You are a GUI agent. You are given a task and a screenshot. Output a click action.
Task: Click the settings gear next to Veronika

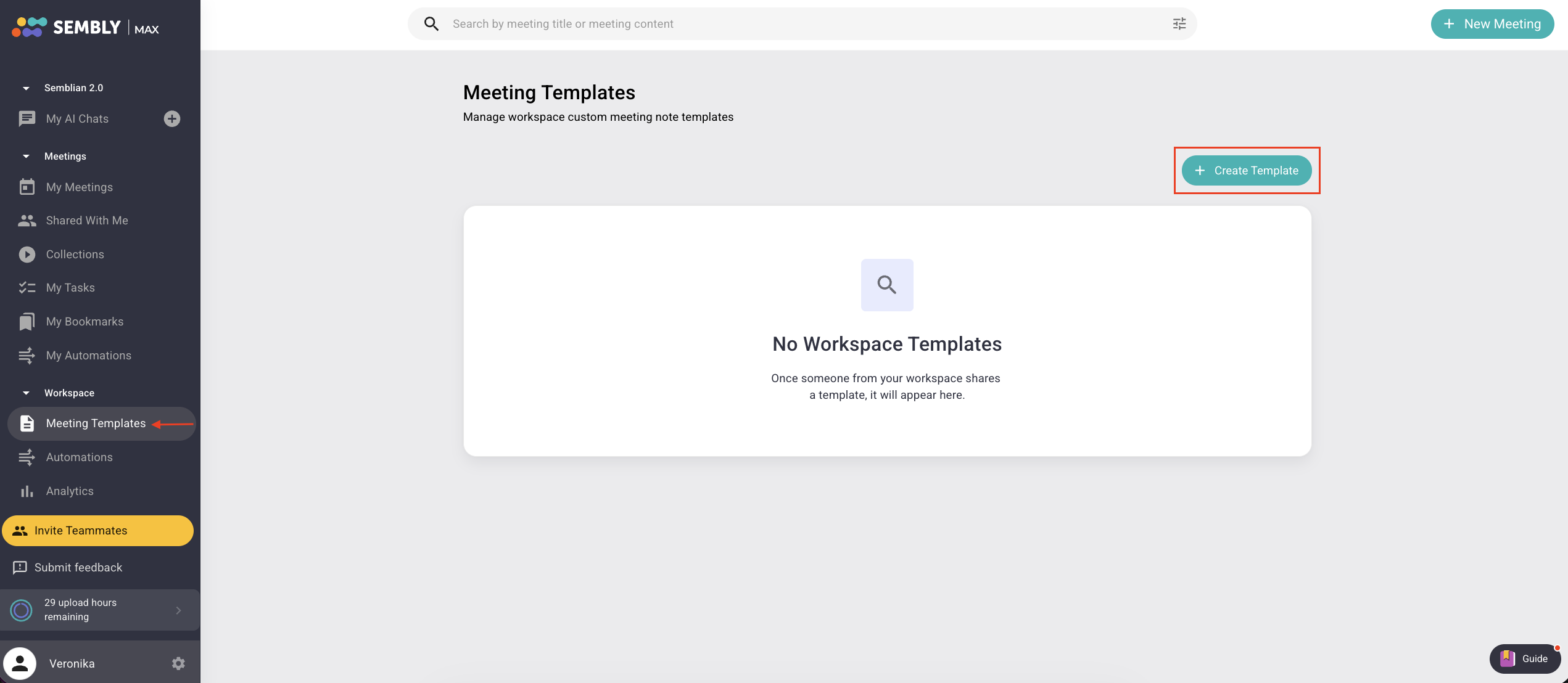point(178,663)
